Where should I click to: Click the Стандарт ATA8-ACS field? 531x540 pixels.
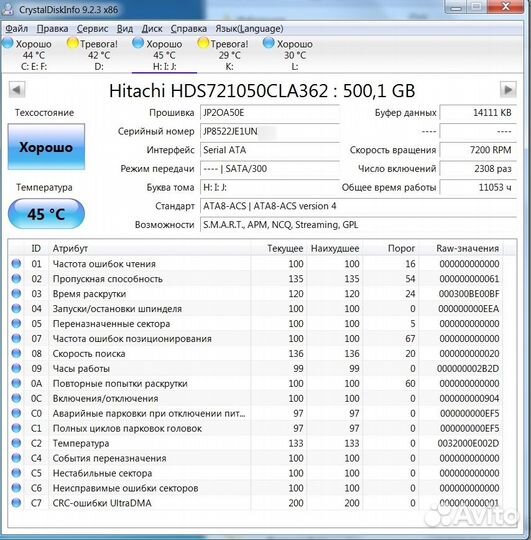pos(358,206)
